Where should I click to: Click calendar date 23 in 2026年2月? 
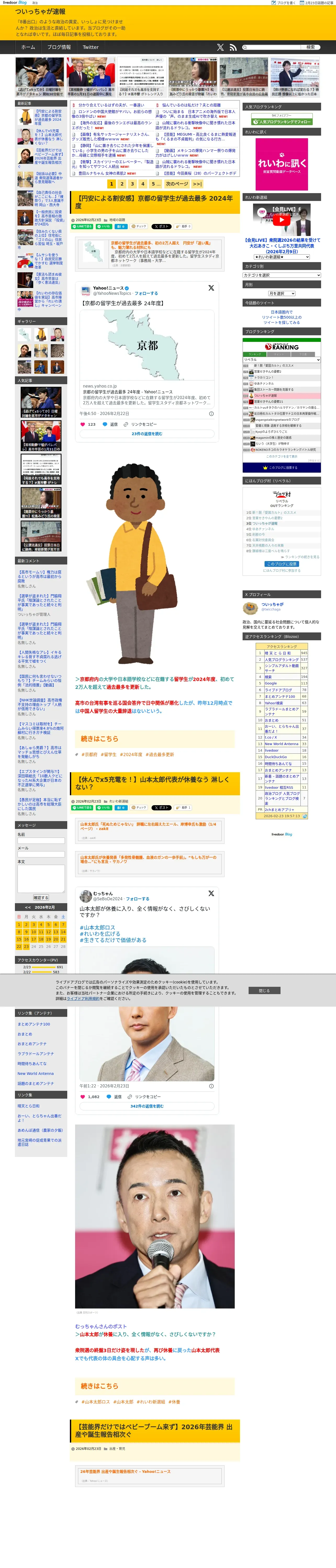[26, 947]
